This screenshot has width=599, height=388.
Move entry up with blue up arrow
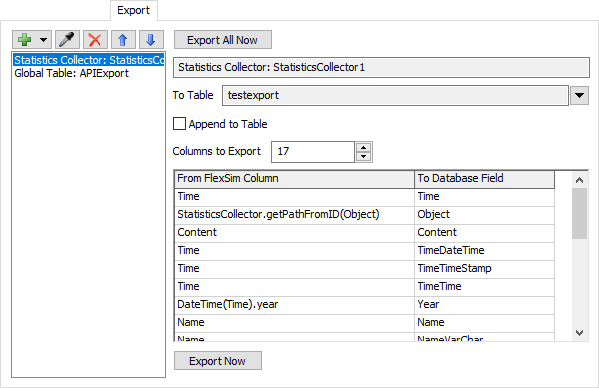(x=123, y=40)
